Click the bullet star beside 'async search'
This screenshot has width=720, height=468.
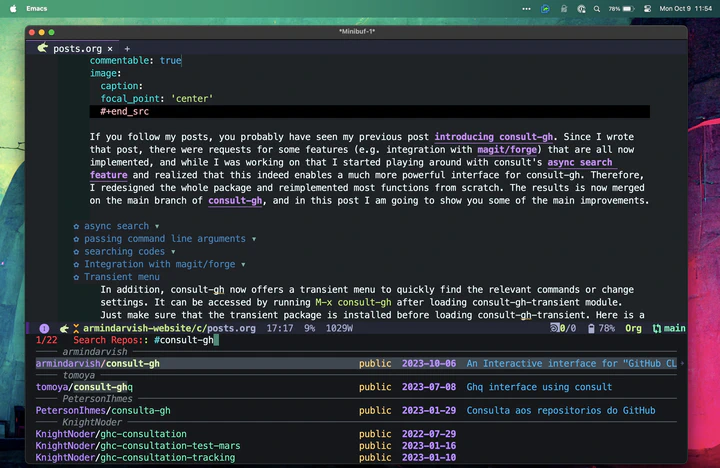click(76, 226)
